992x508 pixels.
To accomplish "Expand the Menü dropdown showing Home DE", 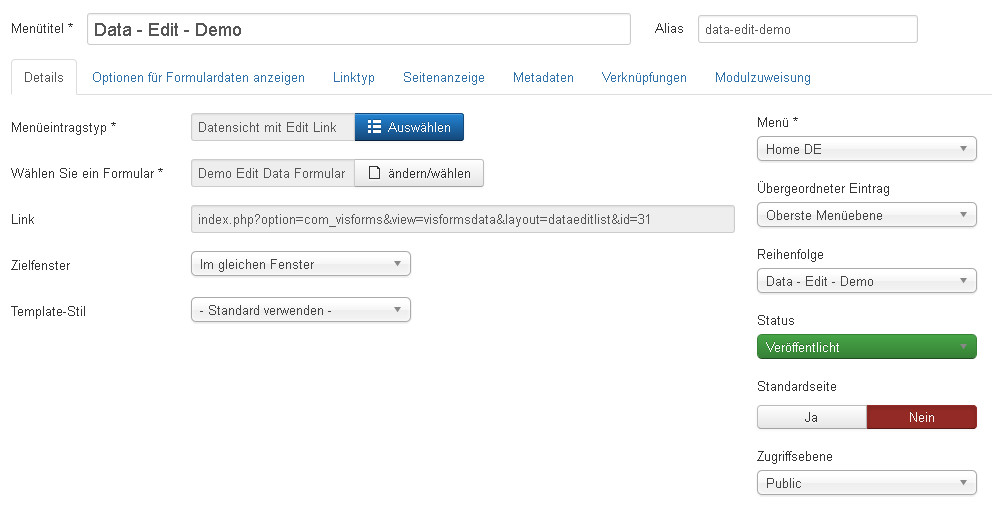I will pos(866,149).
